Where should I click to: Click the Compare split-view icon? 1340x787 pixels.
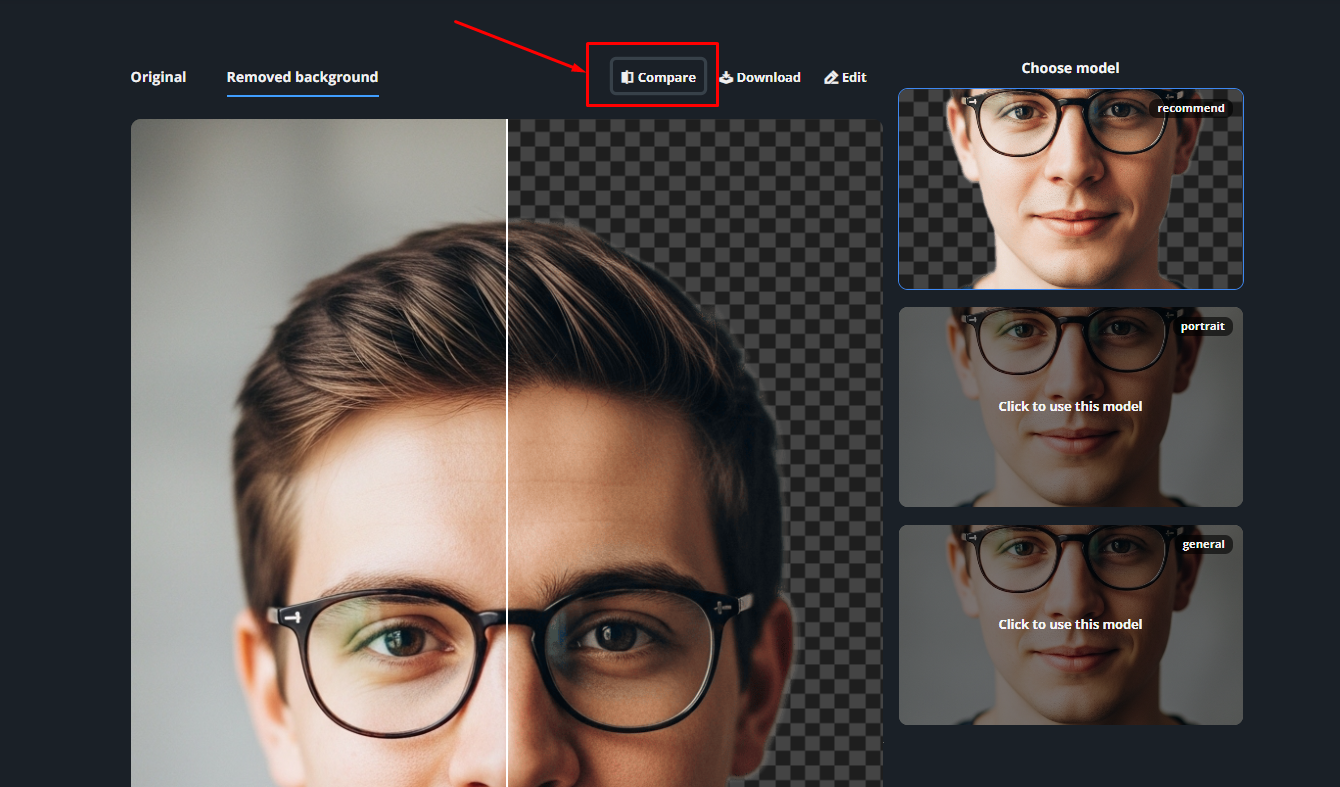click(627, 77)
